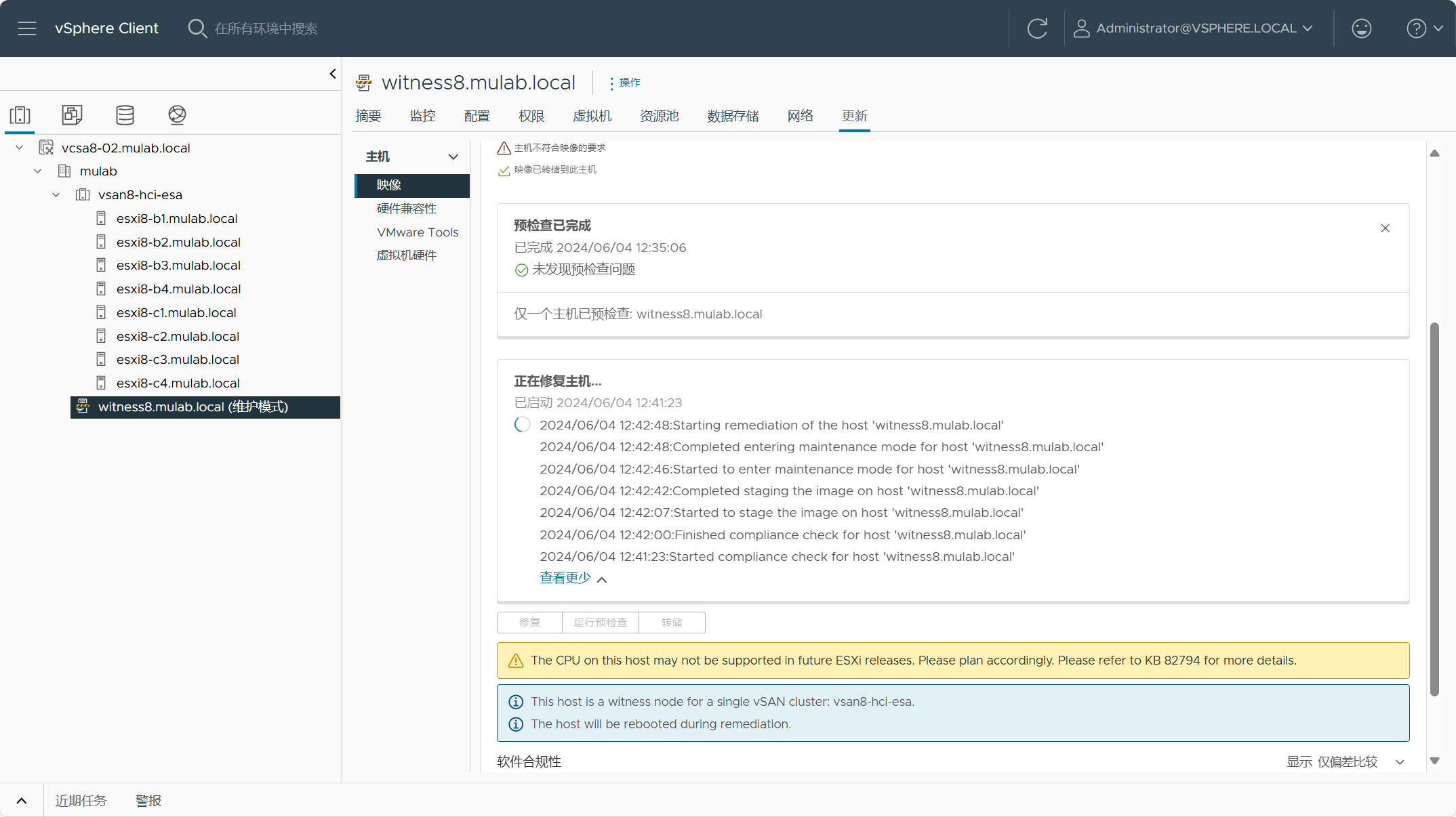
Task: Select host esxi8-c1.mulab.local
Action: 176,313
